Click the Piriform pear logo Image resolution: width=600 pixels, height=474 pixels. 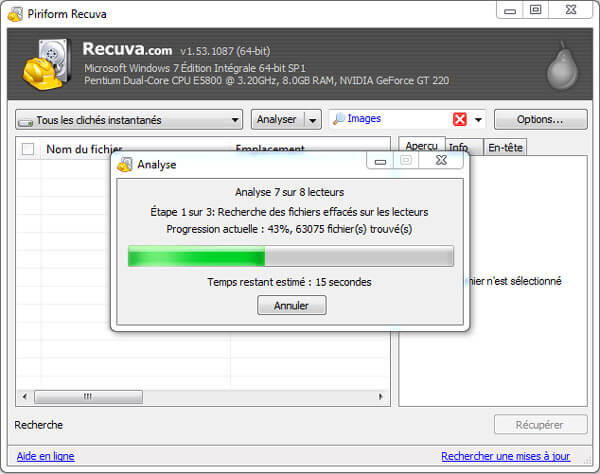(562, 65)
